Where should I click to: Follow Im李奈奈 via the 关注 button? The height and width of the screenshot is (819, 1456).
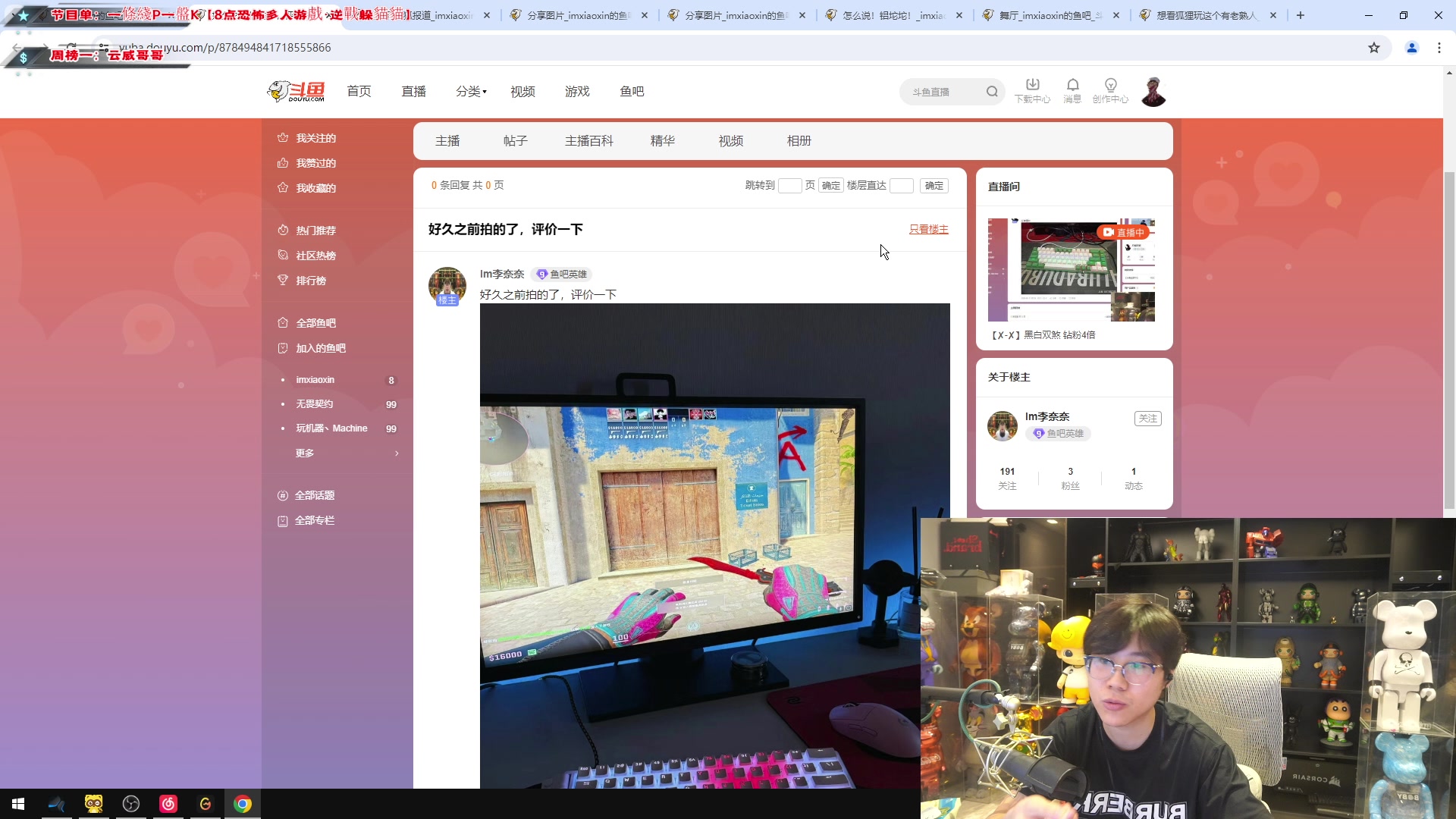(1147, 418)
